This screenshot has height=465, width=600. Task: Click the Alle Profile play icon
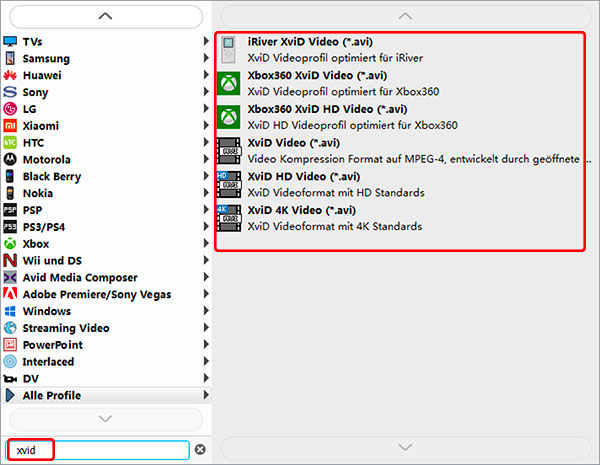coord(10,395)
